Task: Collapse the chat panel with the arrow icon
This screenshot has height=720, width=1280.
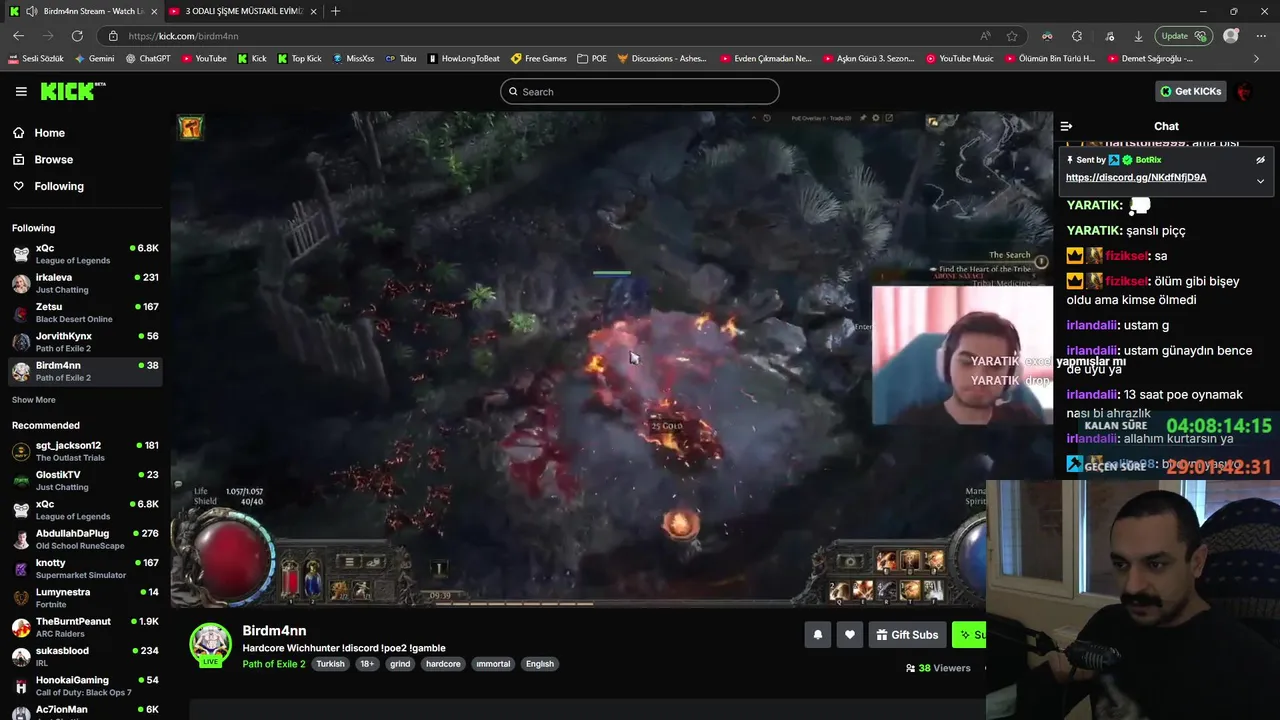Action: coord(1066,126)
